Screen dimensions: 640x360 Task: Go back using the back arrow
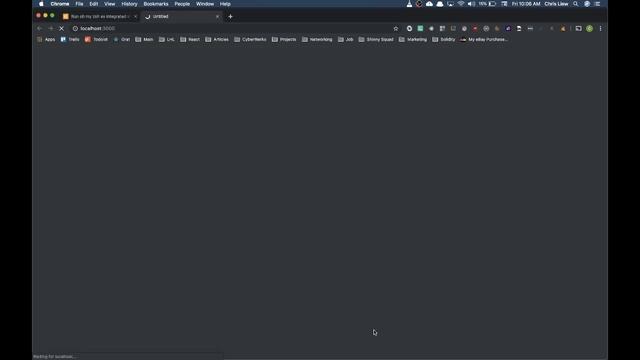(x=40, y=29)
